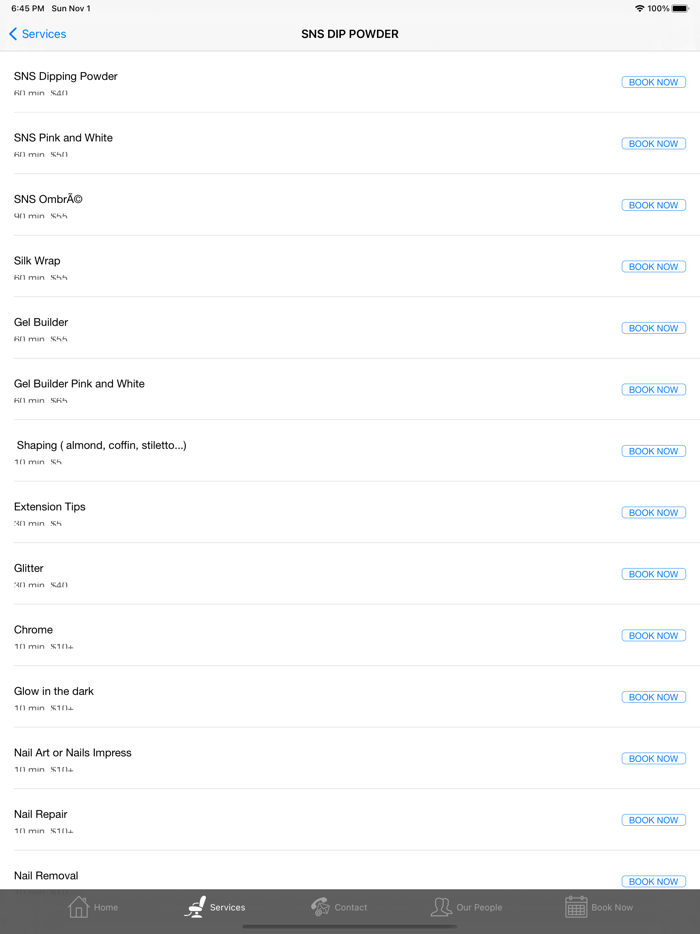Image resolution: width=700 pixels, height=934 pixels.
Task: Switch to the Our People tab label
Action: tap(479, 908)
